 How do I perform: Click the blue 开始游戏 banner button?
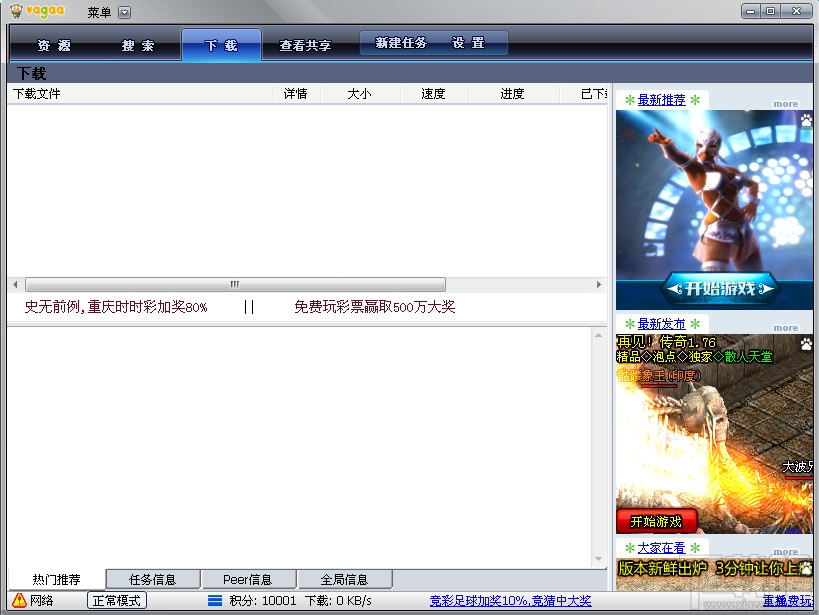pos(721,288)
